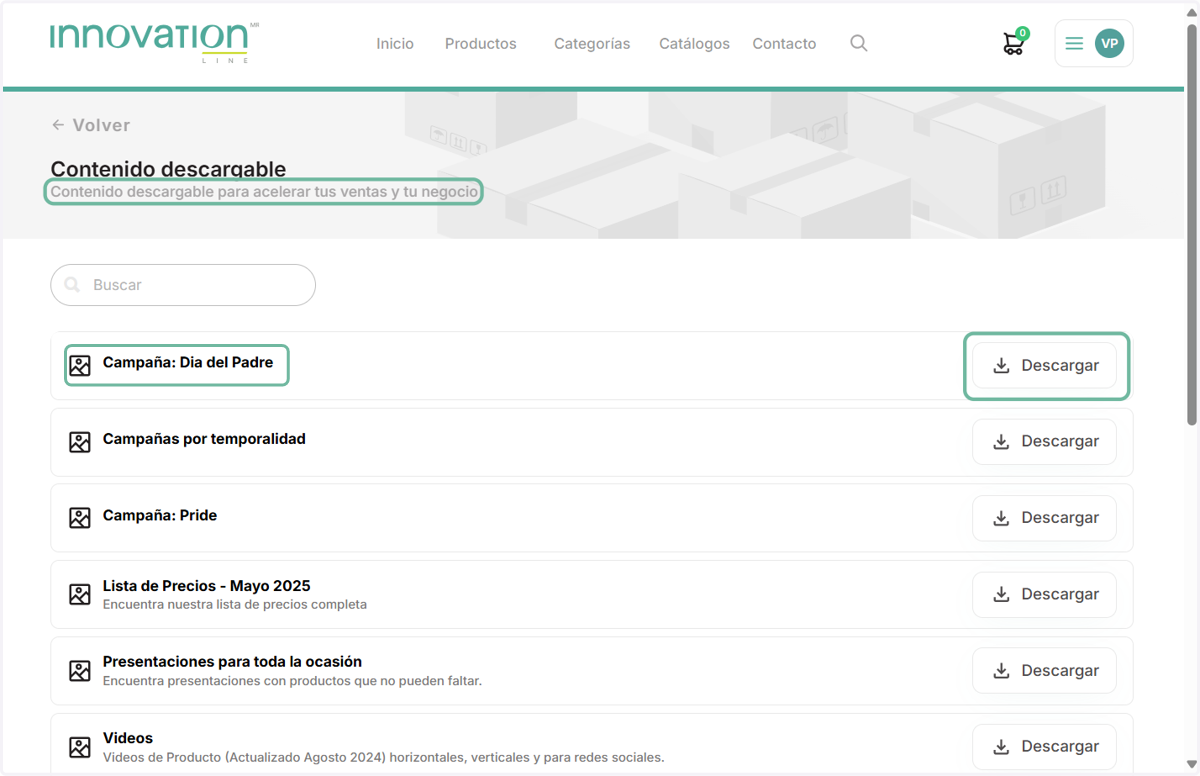The width and height of the screenshot is (1200, 776).
Task: Download Campaña: Pride content
Action: point(1044,518)
